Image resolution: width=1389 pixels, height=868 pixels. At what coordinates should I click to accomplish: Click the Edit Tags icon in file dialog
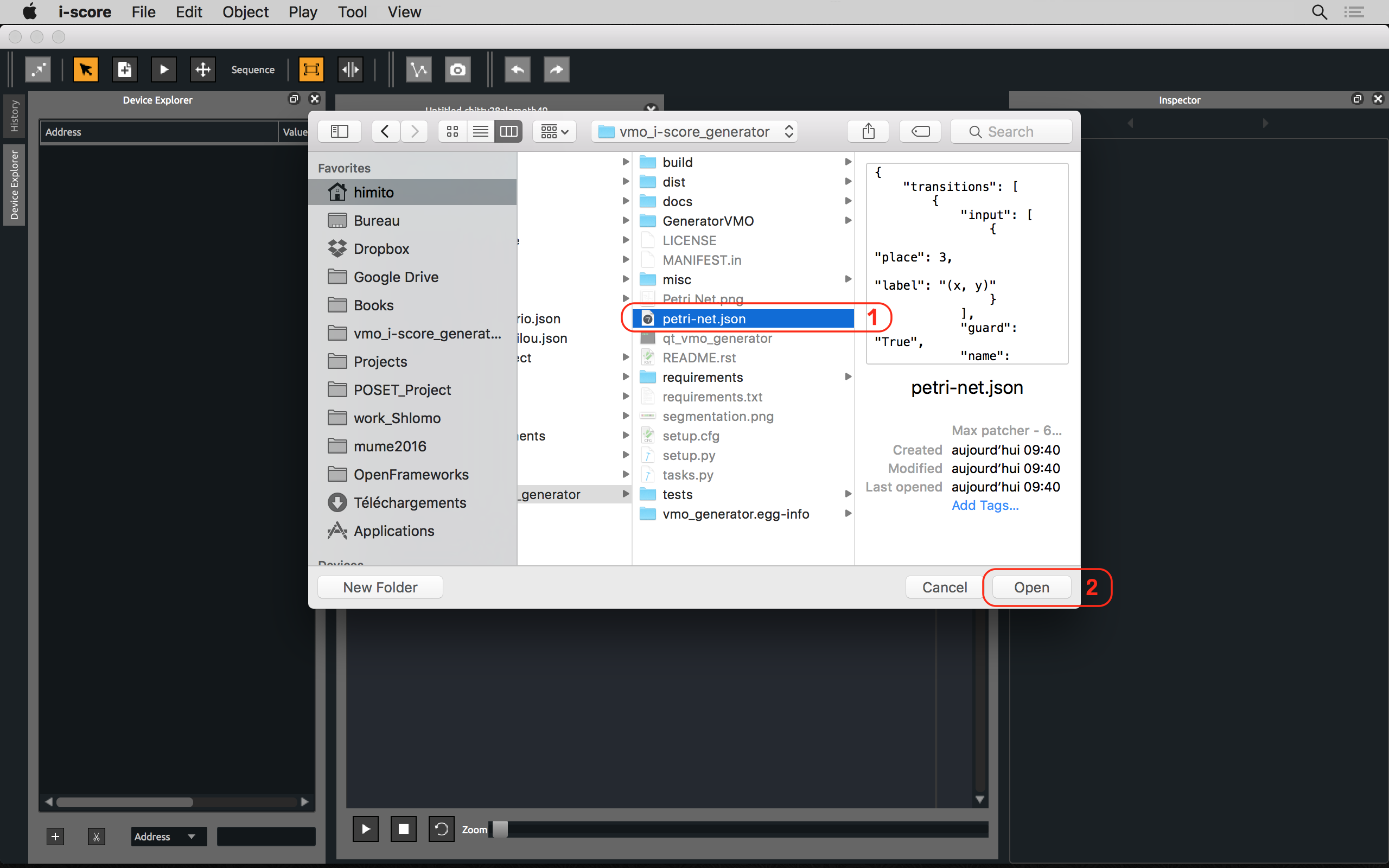tap(920, 131)
